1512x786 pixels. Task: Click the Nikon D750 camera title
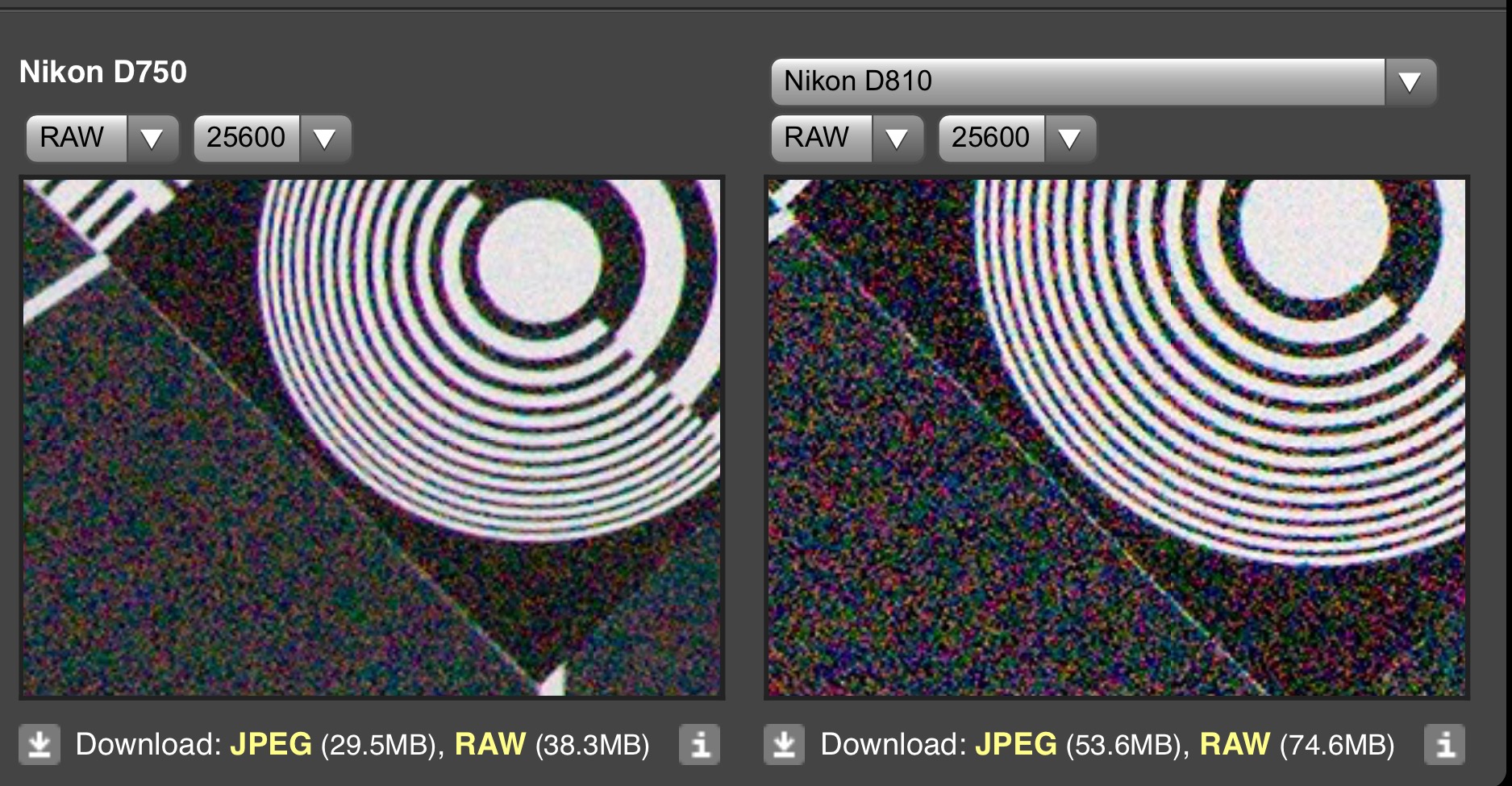(x=103, y=73)
